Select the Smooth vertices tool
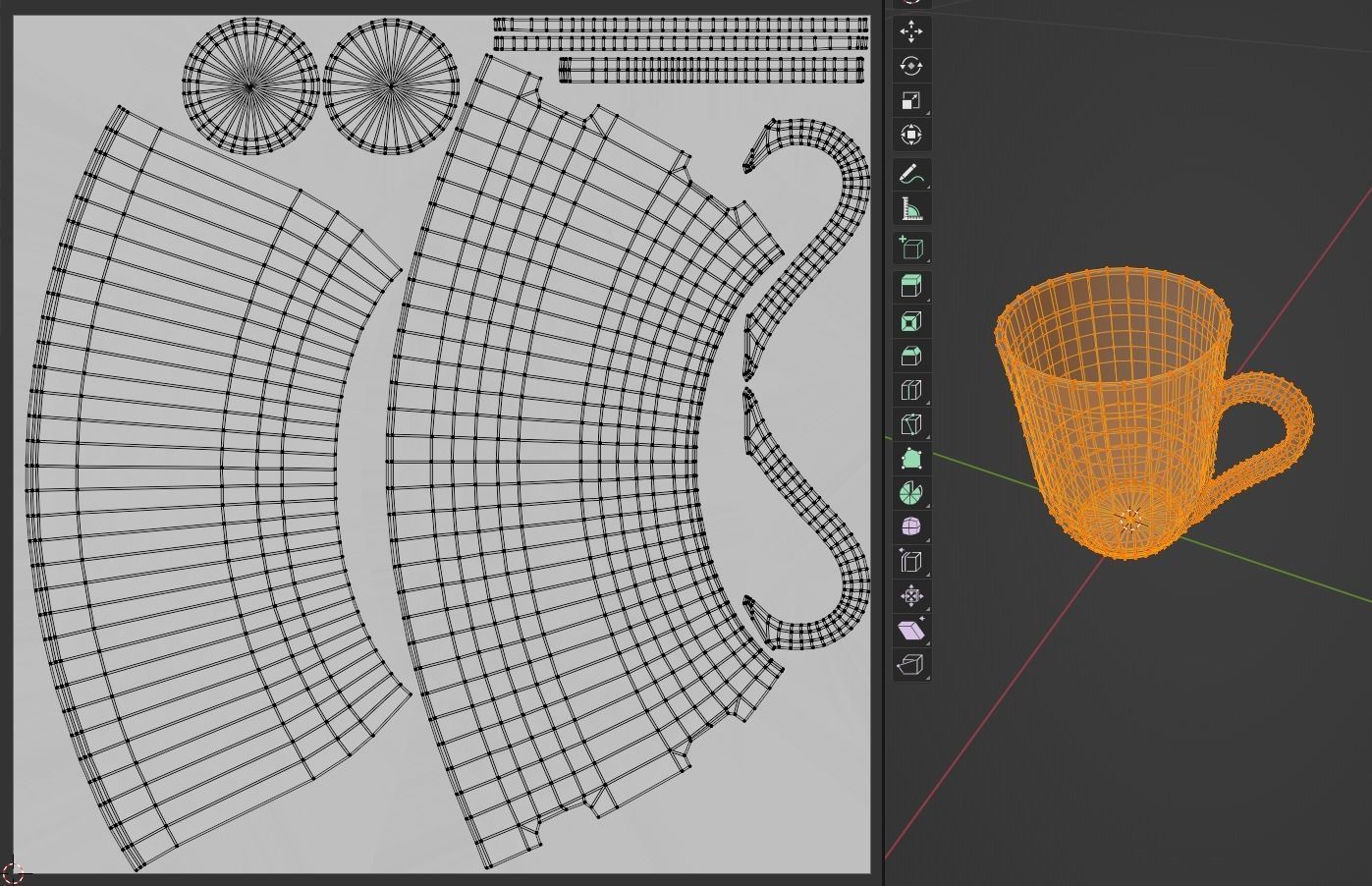Screen dimensions: 1372x886 911,527
